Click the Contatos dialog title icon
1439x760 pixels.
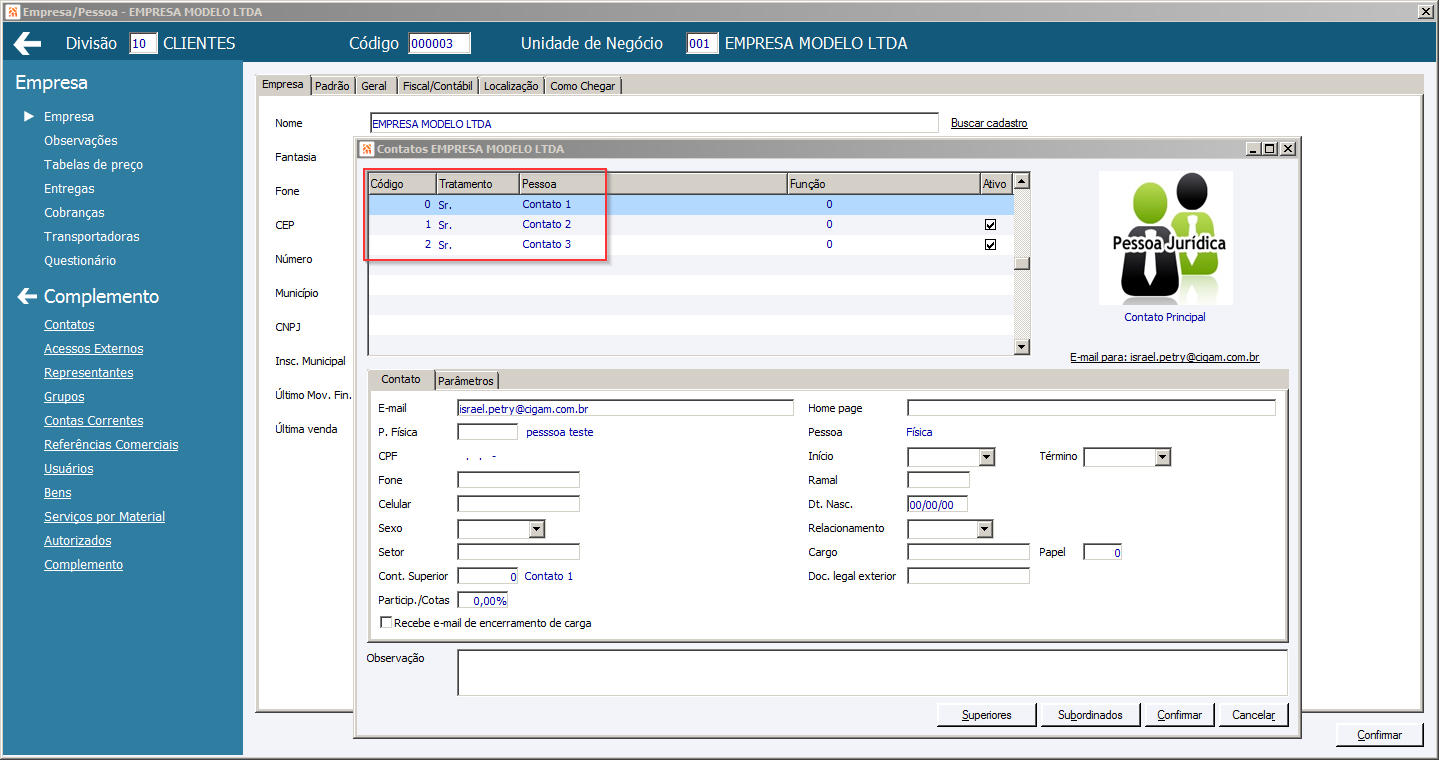coord(366,149)
